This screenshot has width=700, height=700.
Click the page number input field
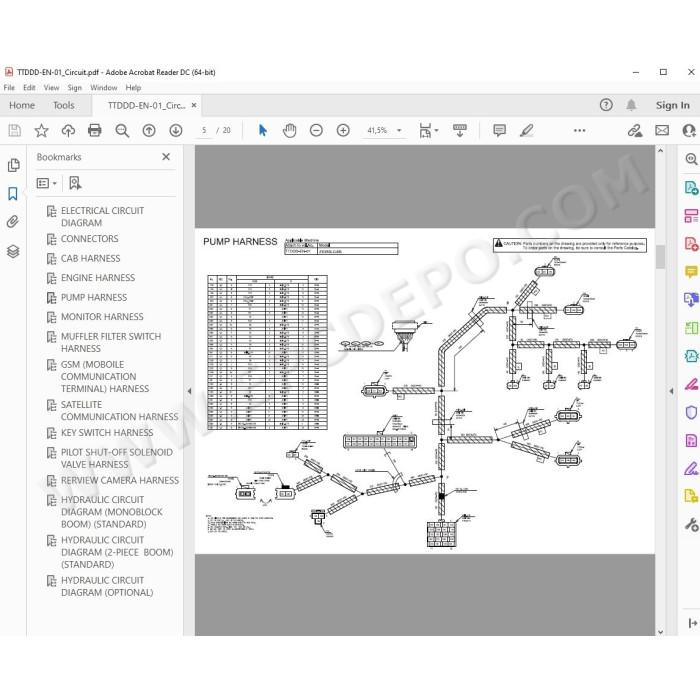coord(204,130)
